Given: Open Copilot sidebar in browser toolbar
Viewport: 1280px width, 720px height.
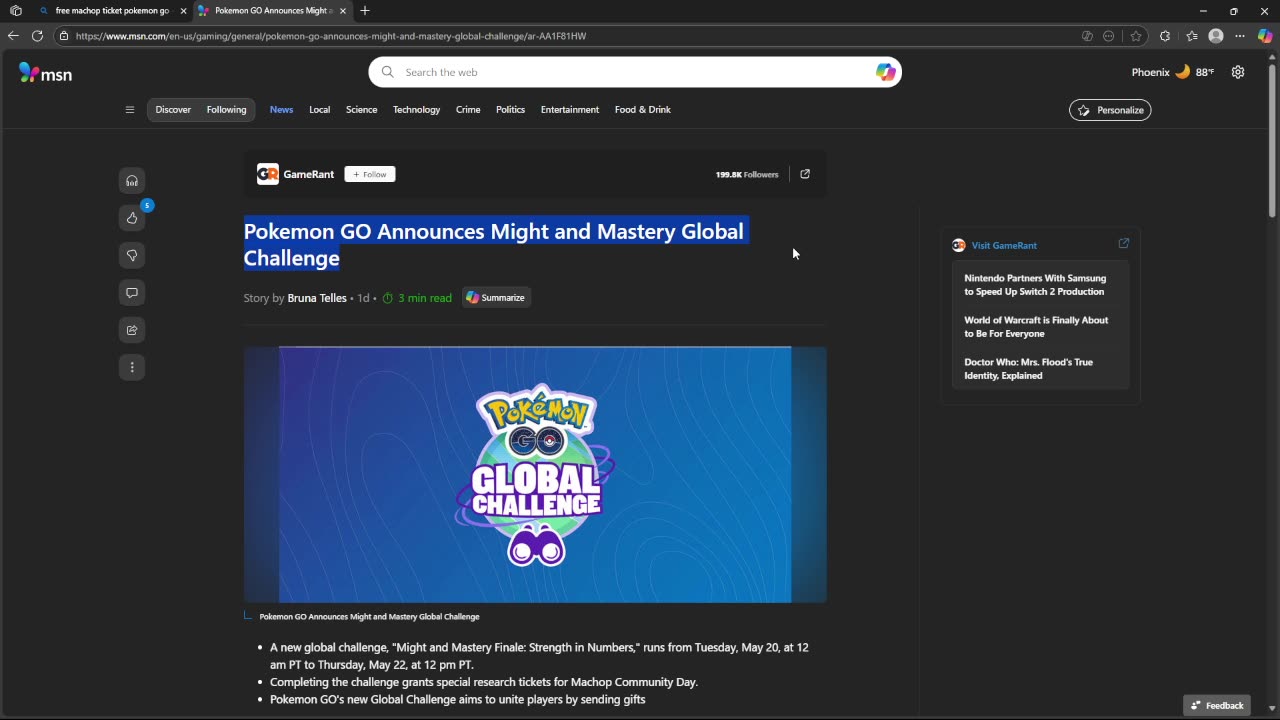Looking at the screenshot, I should point(1265,36).
